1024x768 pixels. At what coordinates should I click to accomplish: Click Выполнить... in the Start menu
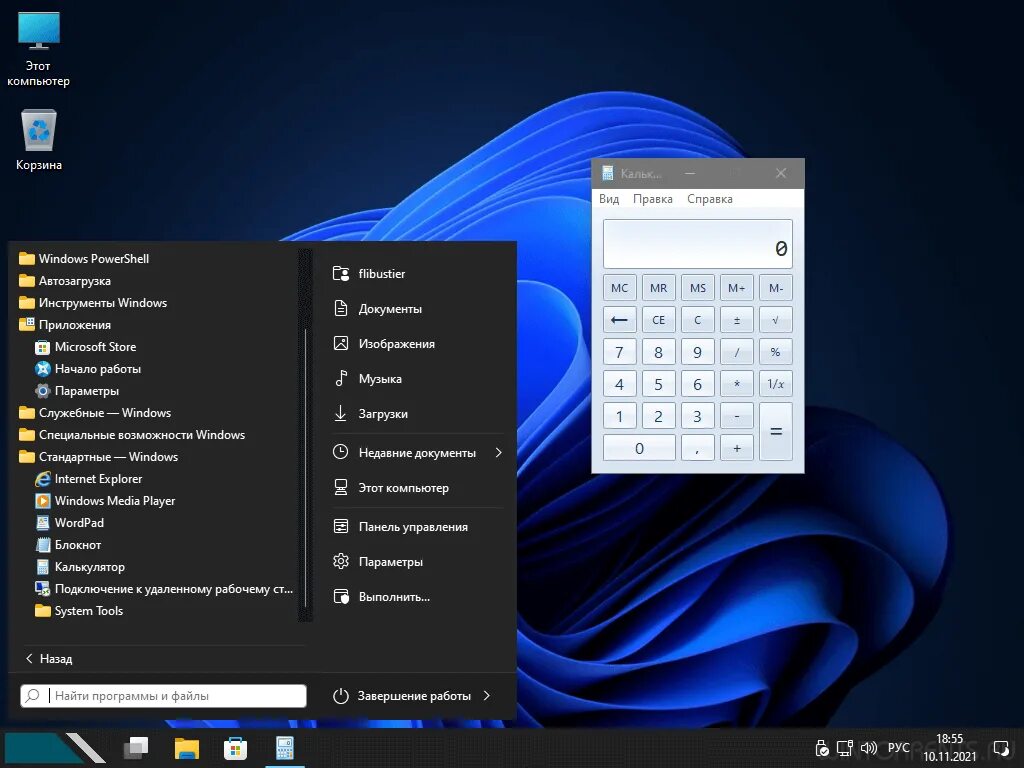click(x=393, y=596)
